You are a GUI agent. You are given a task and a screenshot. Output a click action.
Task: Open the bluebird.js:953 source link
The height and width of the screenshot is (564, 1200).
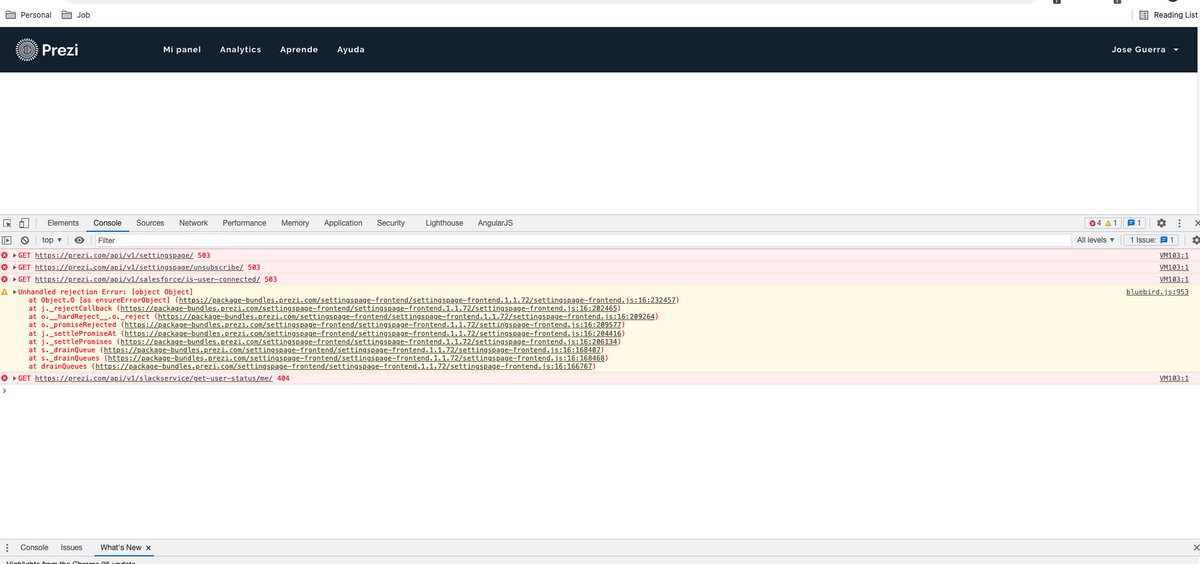click(1158, 291)
